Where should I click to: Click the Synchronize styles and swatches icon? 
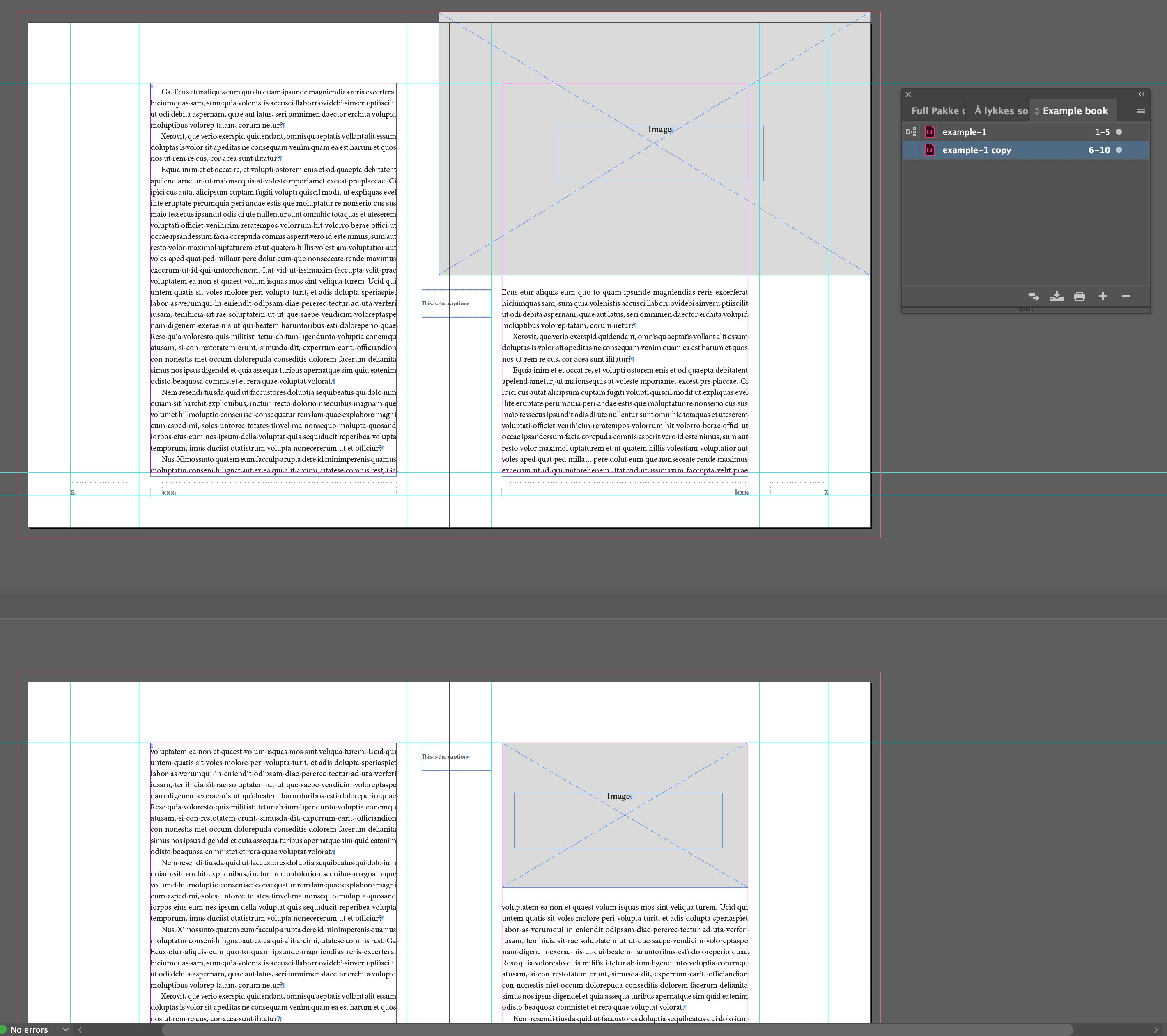(x=1034, y=296)
